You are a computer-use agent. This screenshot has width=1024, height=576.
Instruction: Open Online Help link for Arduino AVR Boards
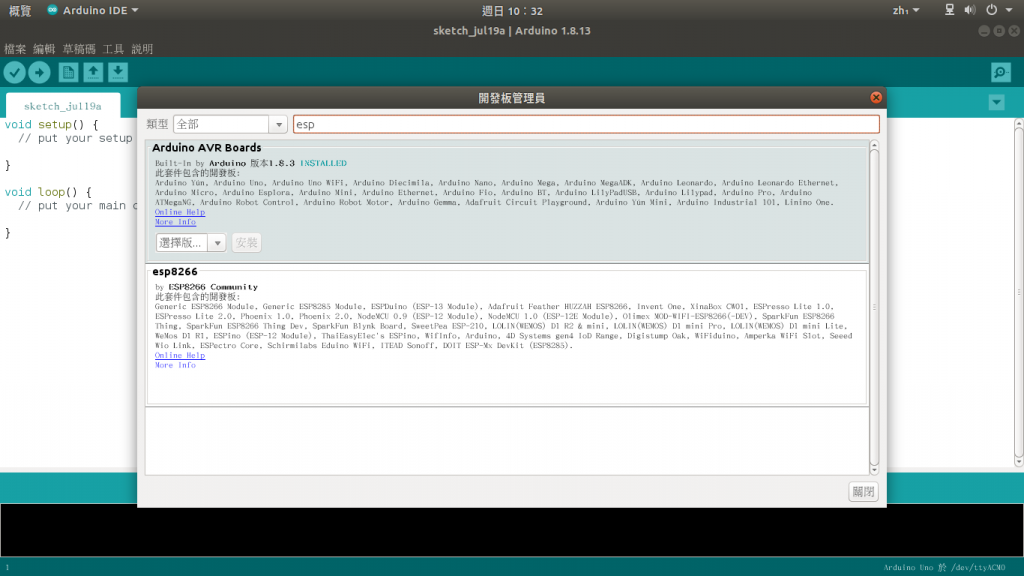180,212
